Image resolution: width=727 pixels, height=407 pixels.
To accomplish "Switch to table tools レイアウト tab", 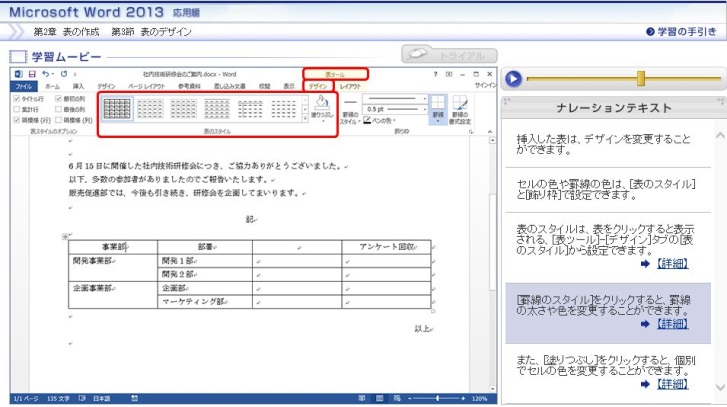I will pos(350,87).
